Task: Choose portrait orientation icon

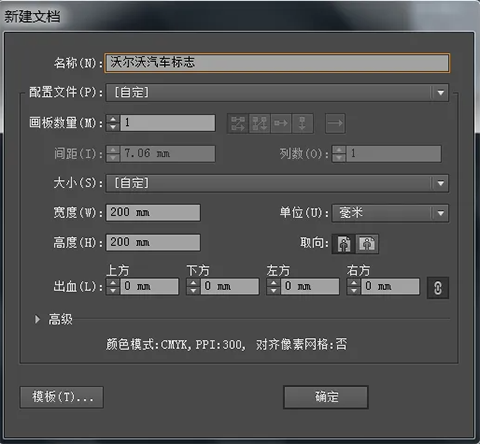Action: point(344,244)
